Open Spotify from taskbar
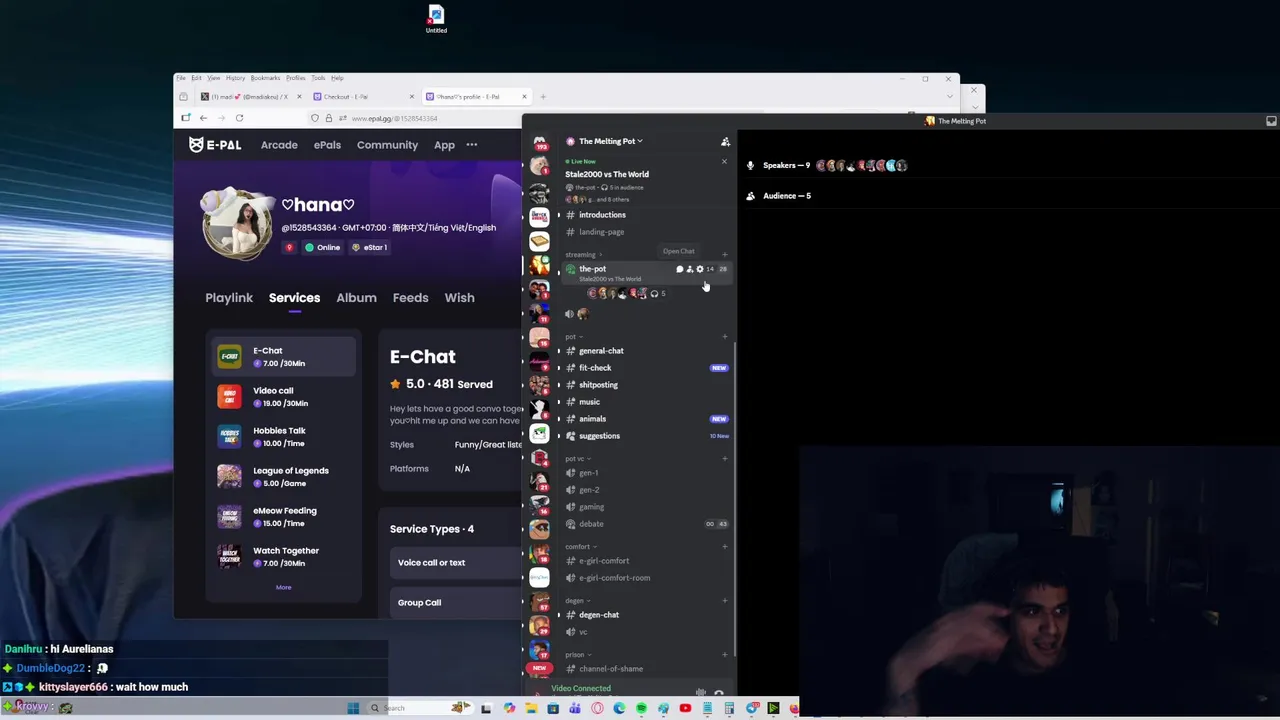Viewport: 1280px width, 720px height. [641, 708]
